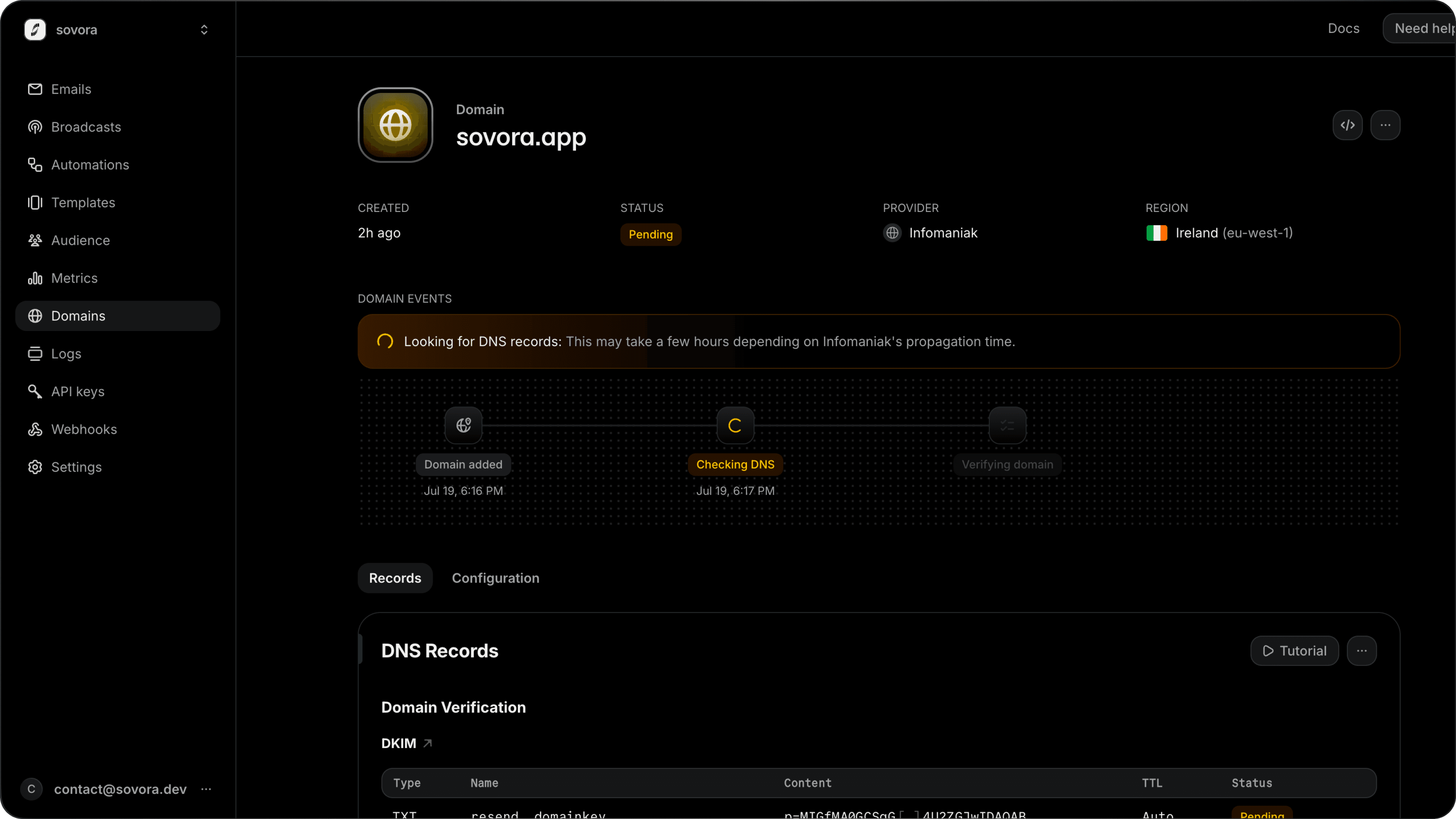
Task: Select Domains via its globe icon
Action: click(x=35, y=316)
